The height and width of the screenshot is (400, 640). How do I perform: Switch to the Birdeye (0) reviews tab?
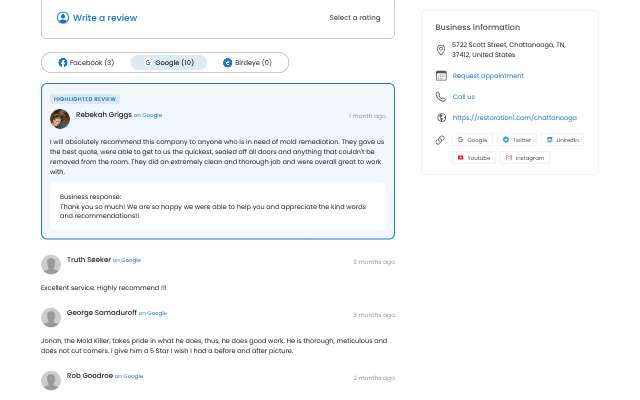(247, 62)
